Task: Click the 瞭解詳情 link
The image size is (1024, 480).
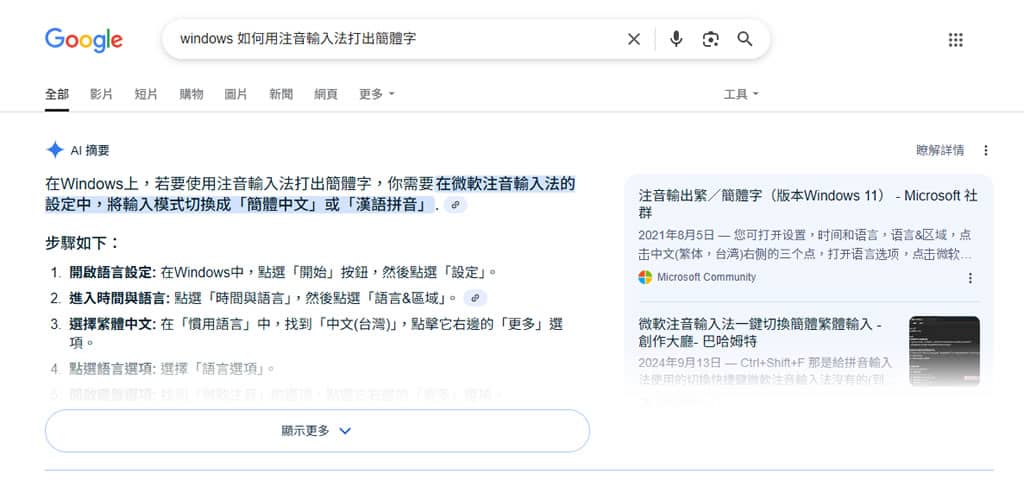Action: pyautogui.click(x=940, y=150)
